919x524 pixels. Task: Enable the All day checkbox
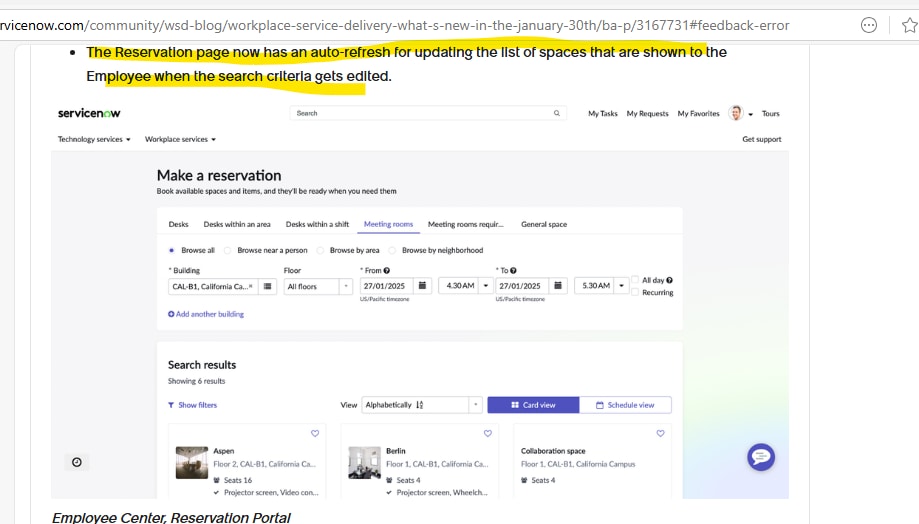635,280
